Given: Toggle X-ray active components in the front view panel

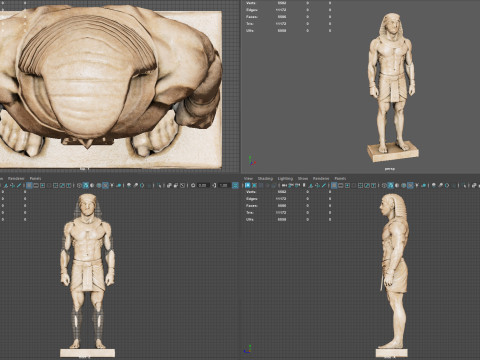Looking at the screenshot, I should (x=176, y=185).
